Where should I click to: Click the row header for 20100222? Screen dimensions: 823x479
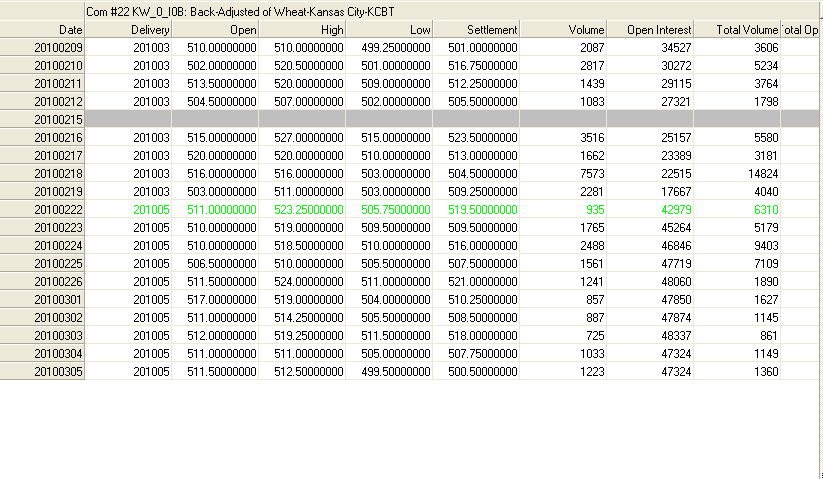pos(42,209)
